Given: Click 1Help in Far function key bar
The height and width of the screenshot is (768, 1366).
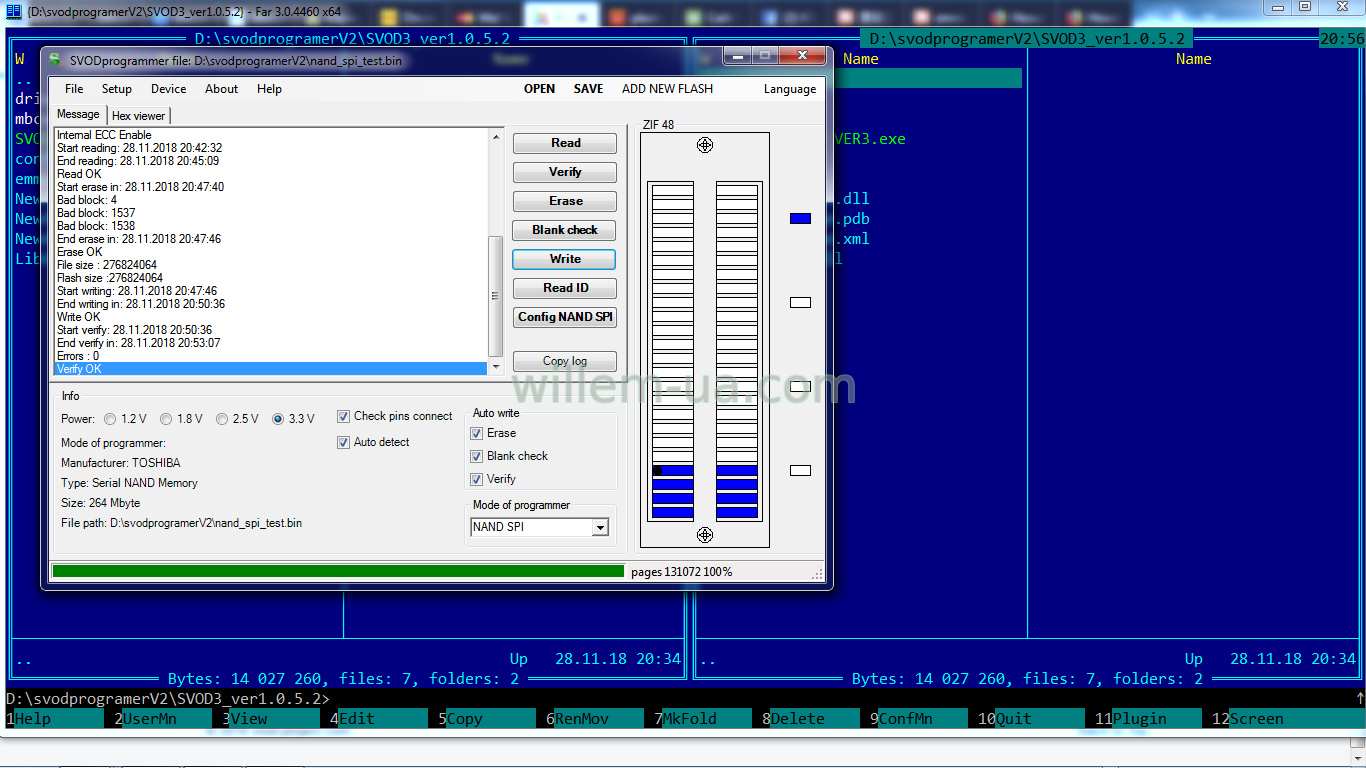Looking at the screenshot, I should click(x=55, y=718).
